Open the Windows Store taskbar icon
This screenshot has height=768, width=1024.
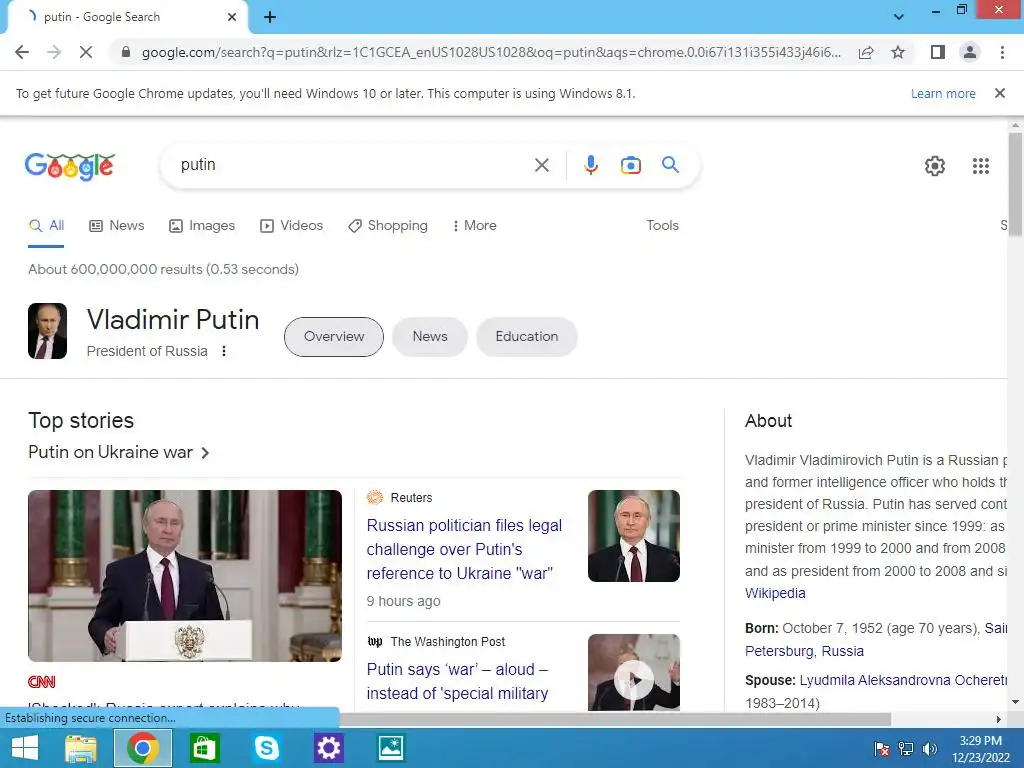point(204,748)
